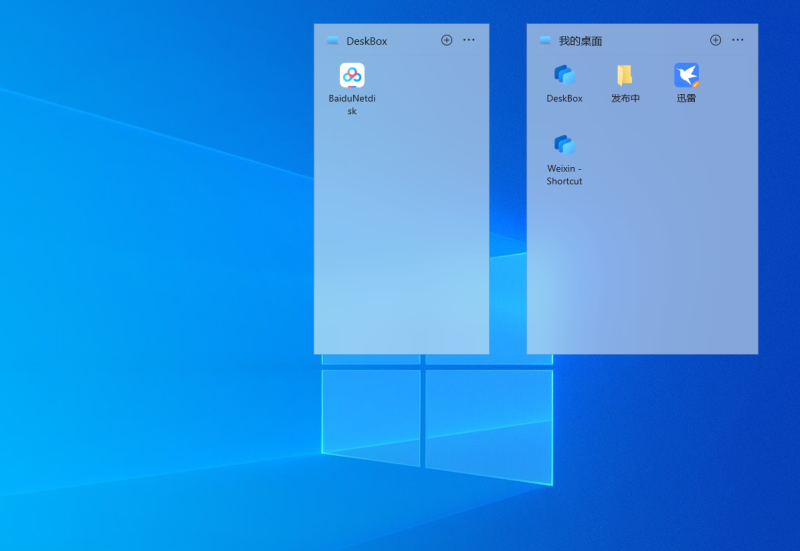Click the DeskBox panel title text
This screenshot has height=551, width=800.
click(x=367, y=41)
